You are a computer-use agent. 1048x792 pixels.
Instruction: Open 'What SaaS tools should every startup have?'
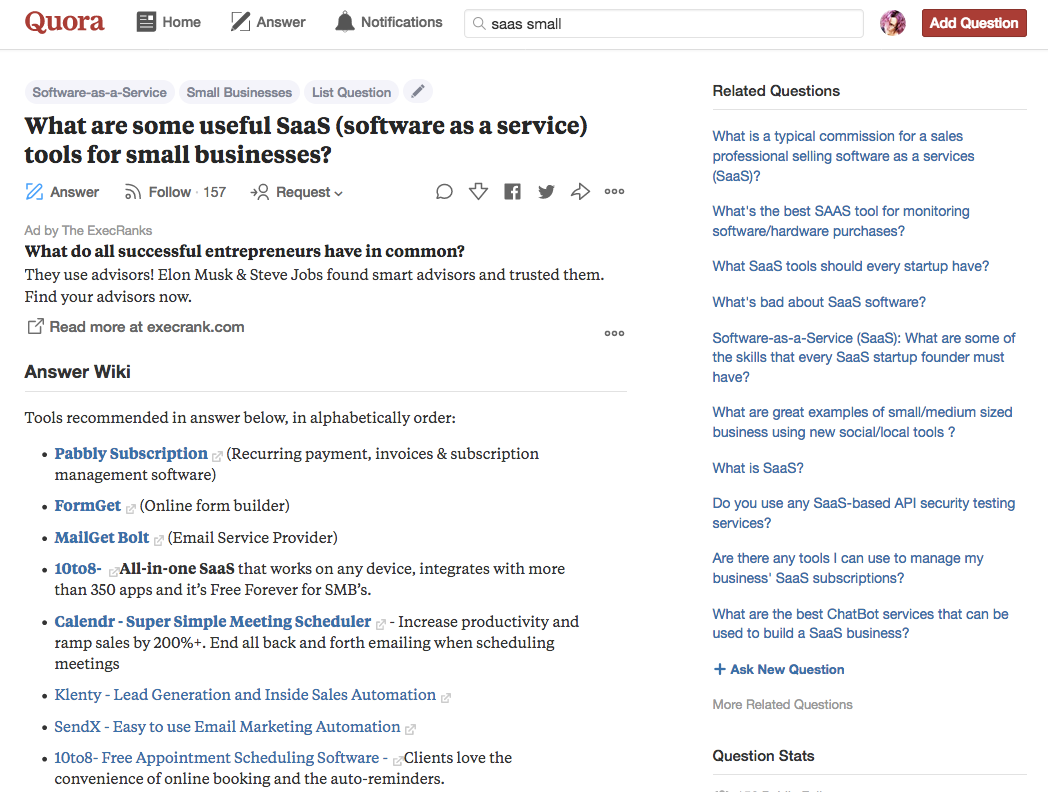pos(851,266)
